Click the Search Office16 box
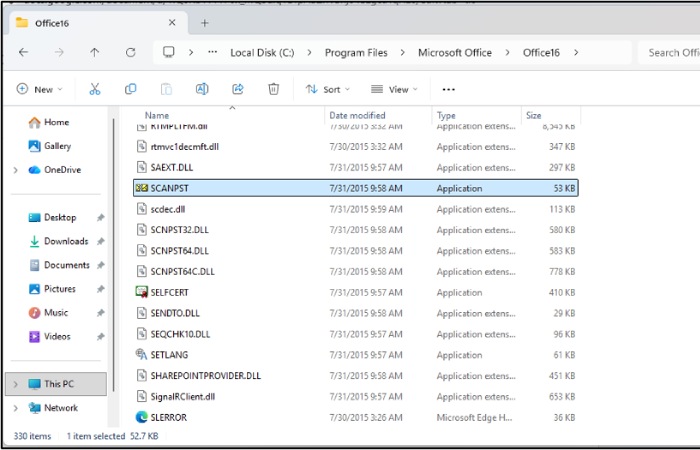Screen dimensions: 700x450 (669, 53)
